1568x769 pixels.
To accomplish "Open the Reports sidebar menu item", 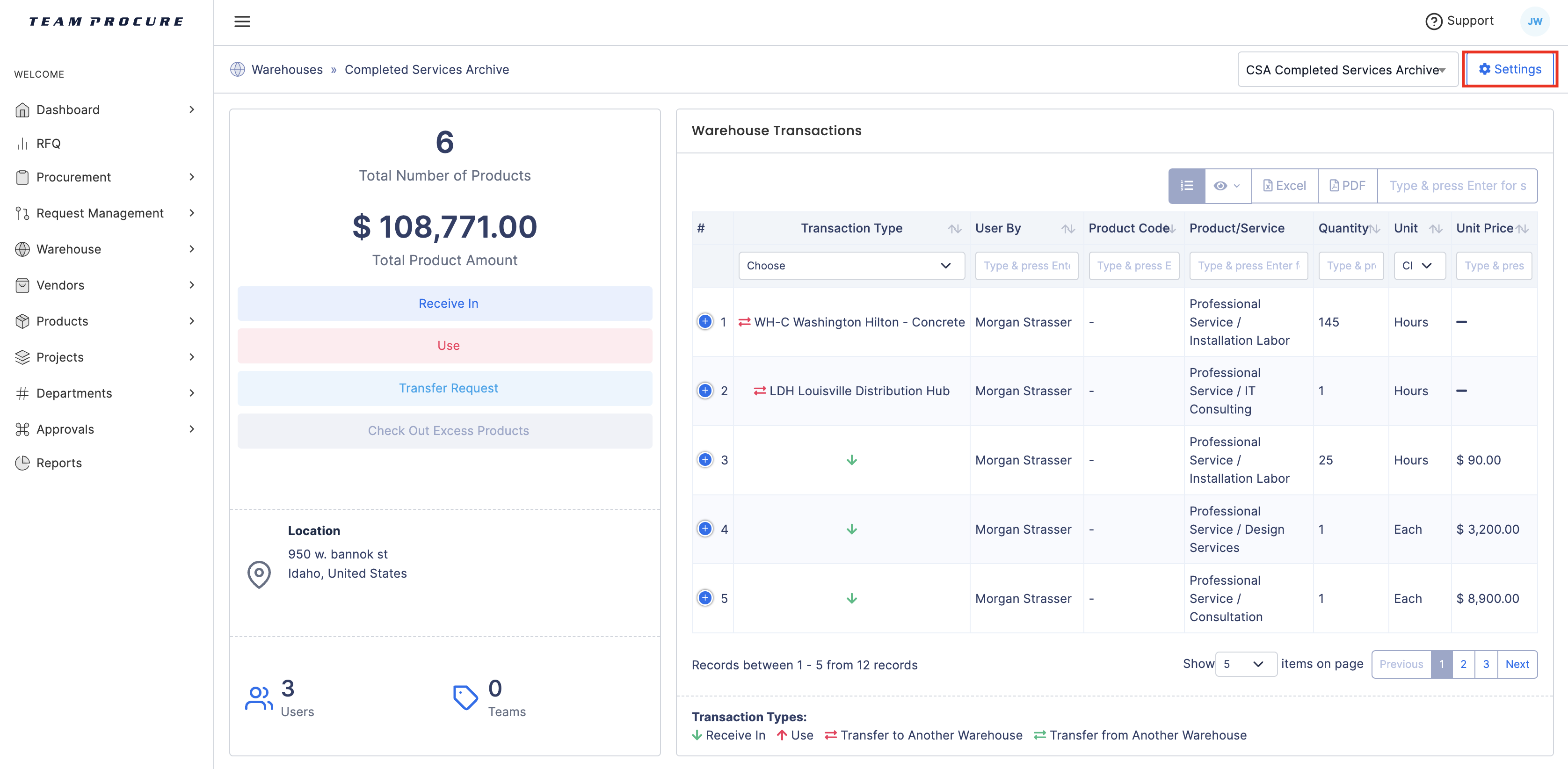I will 106,463.
